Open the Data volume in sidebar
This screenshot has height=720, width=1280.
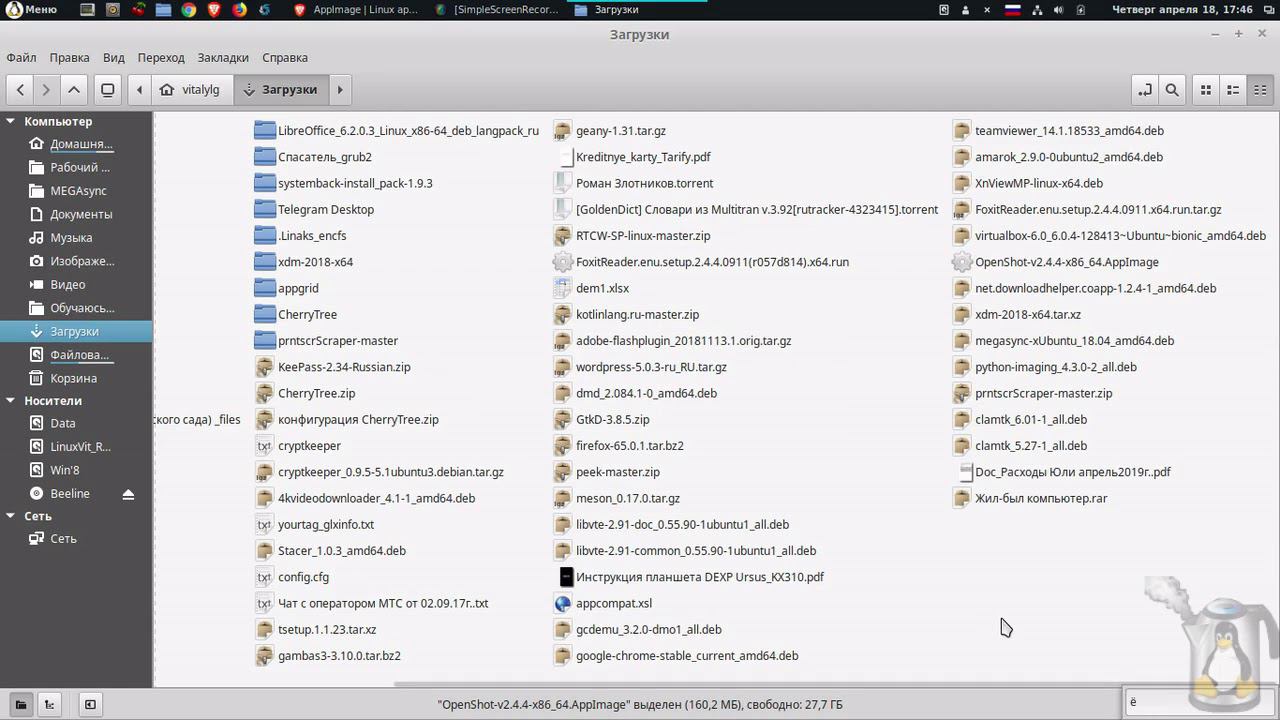click(x=76, y=423)
